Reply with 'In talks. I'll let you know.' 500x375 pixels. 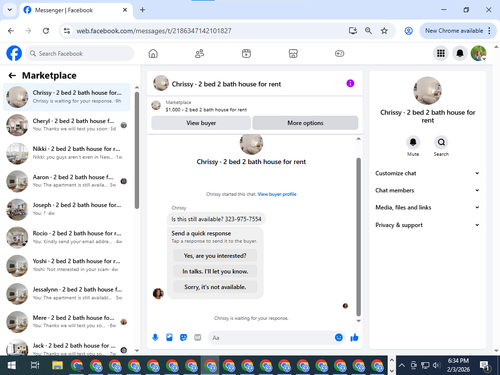tap(215, 271)
